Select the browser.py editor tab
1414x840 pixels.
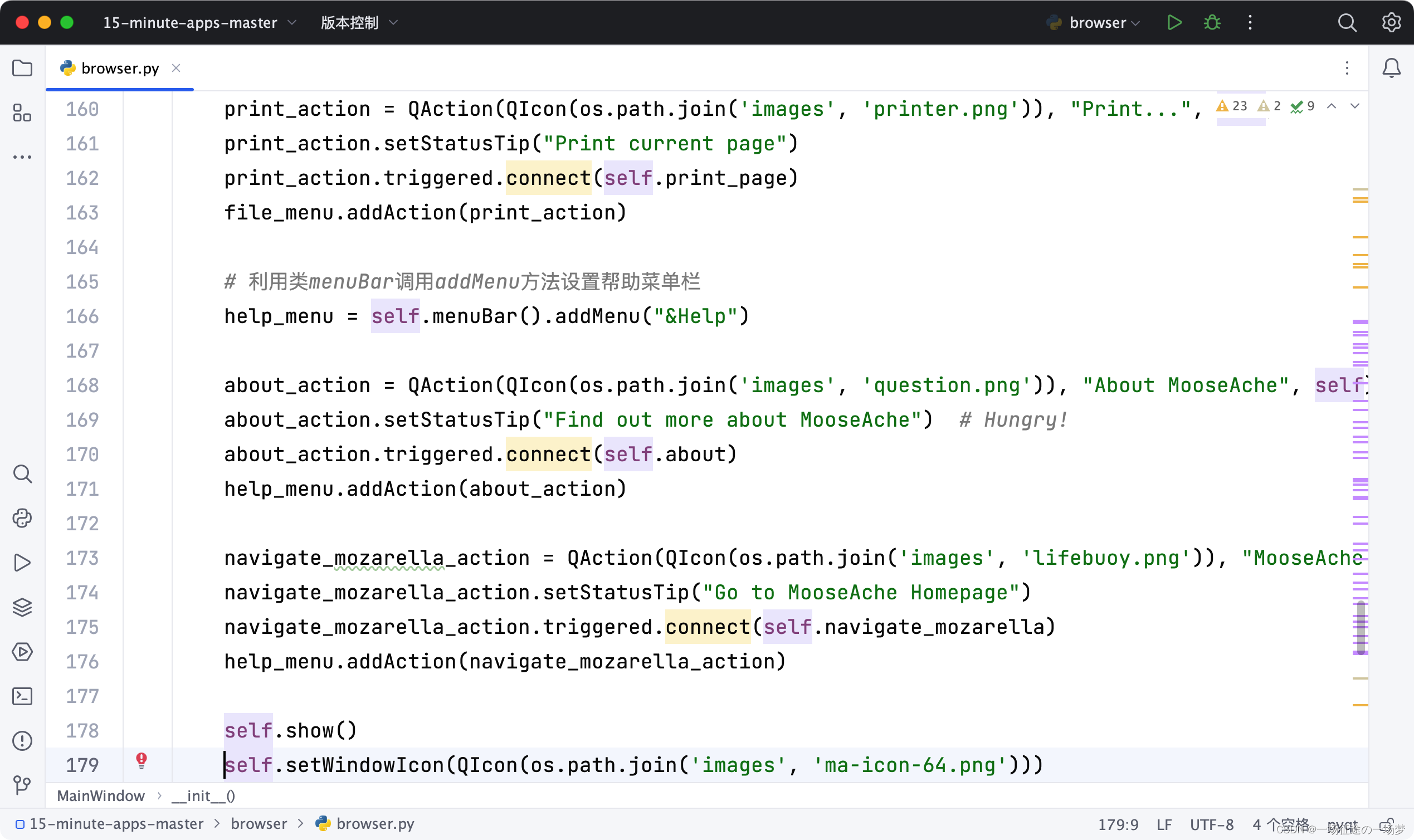pyautogui.click(x=119, y=69)
